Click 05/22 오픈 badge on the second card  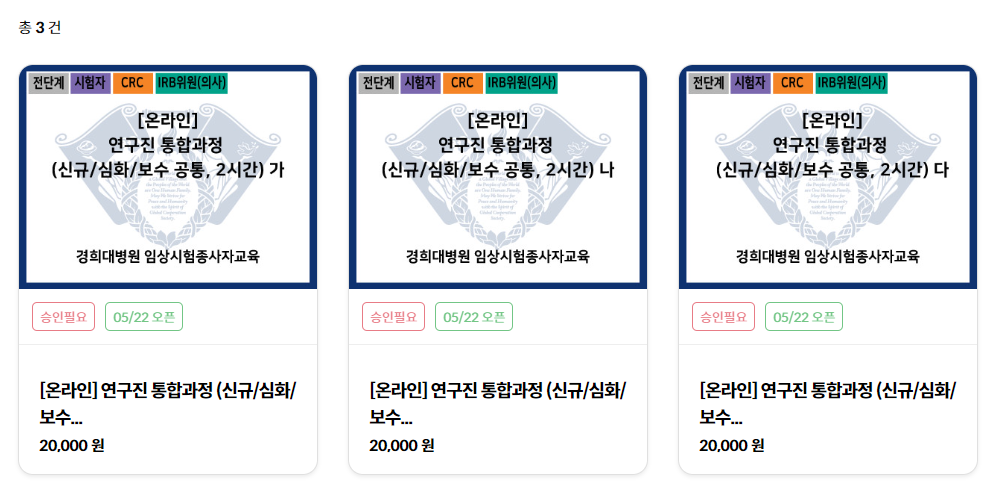474,317
